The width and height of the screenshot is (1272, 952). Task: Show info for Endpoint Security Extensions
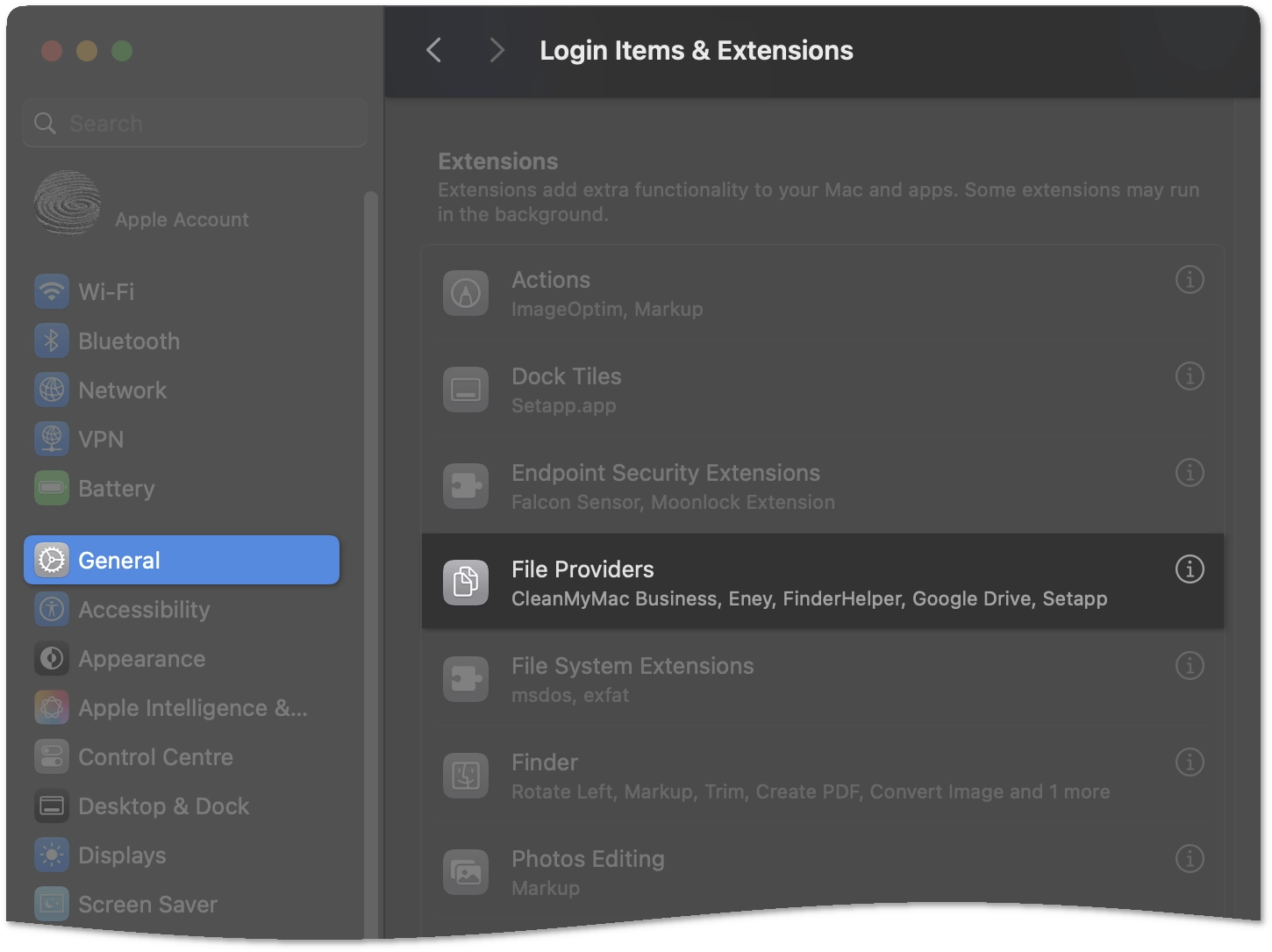[x=1189, y=473]
